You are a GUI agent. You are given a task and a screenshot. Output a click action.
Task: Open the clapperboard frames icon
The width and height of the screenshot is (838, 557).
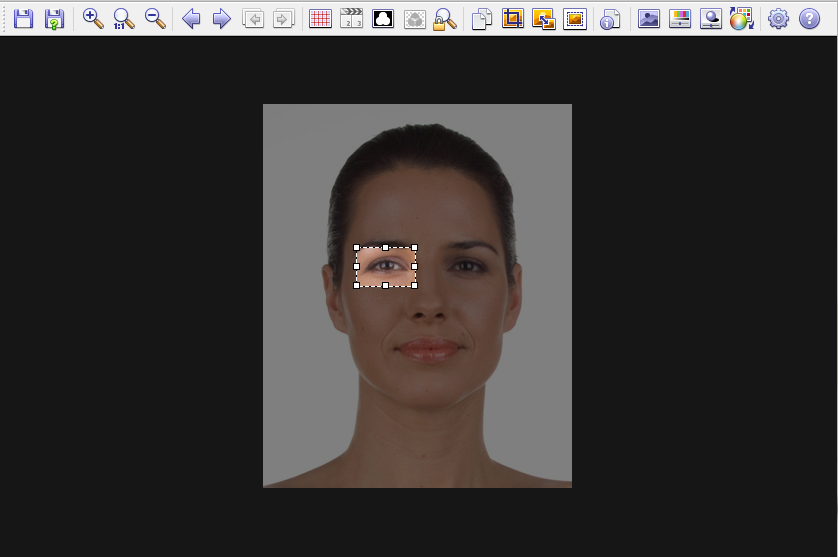pyautogui.click(x=351, y=19)
